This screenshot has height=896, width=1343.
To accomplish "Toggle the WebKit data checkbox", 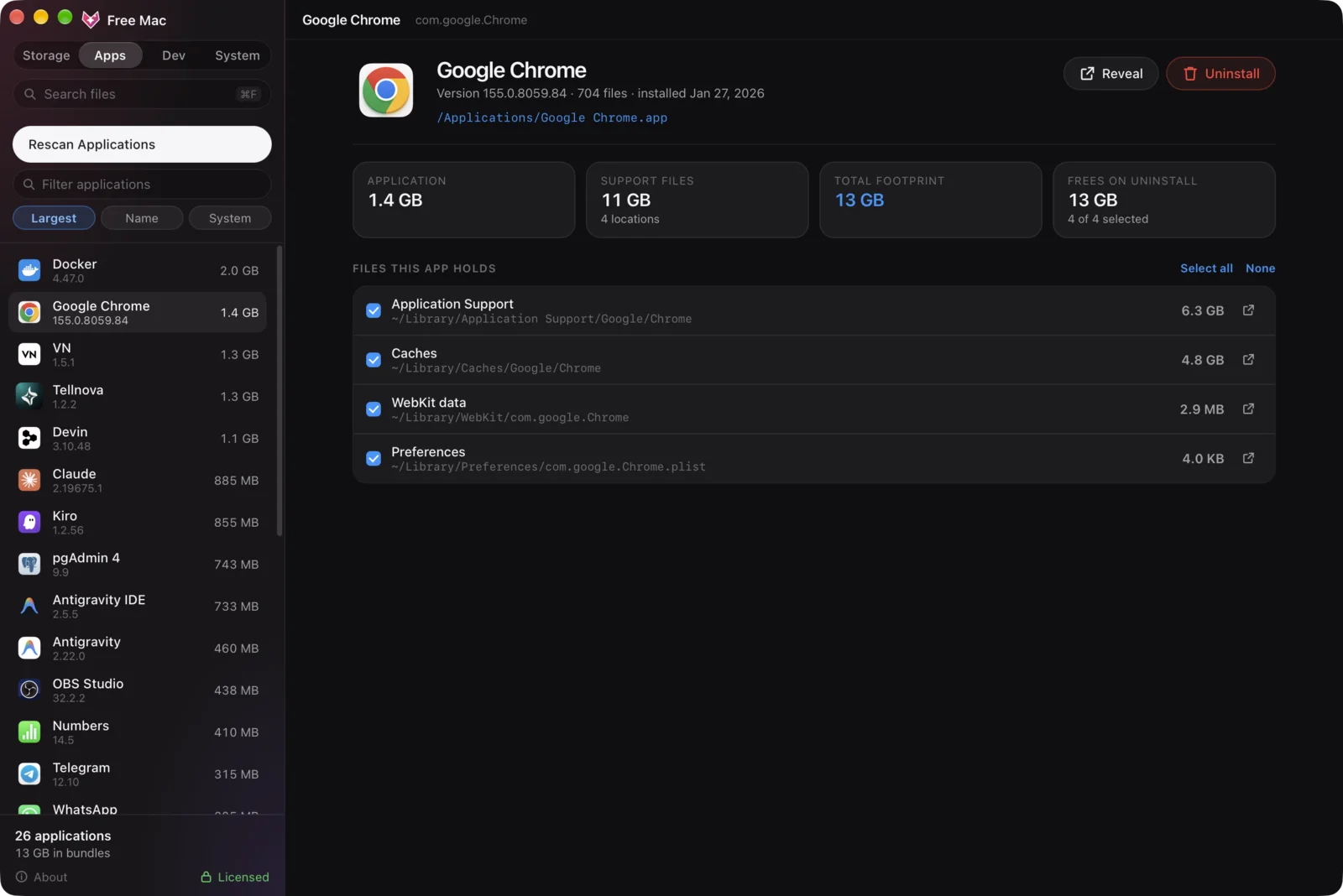I will 374,409.
